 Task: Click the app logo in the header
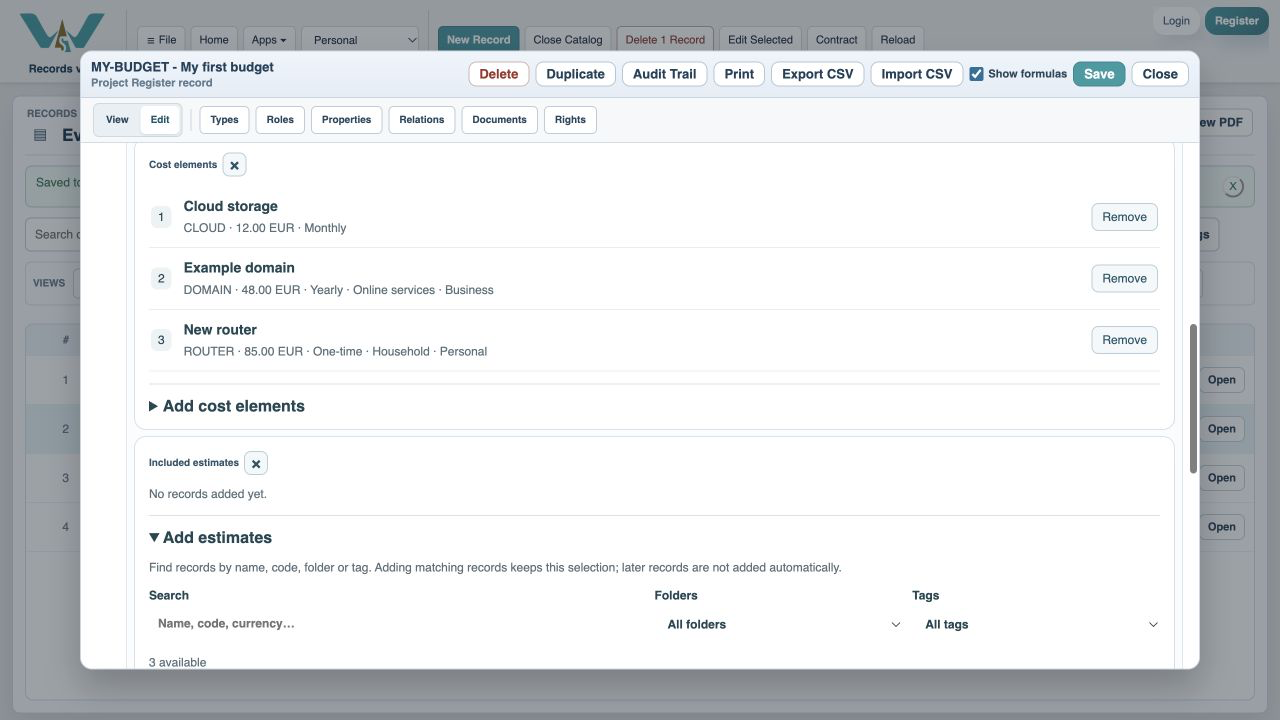(x=62, y=33)
